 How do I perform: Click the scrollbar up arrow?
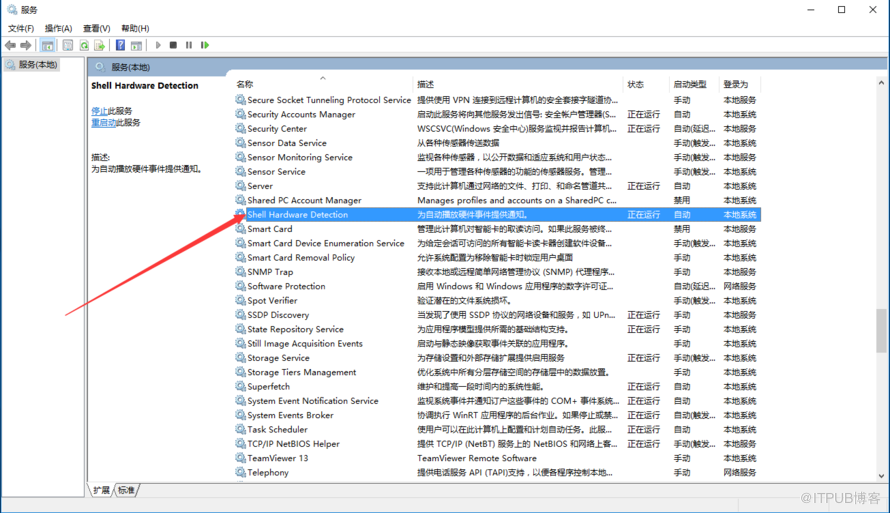point(881,83)
